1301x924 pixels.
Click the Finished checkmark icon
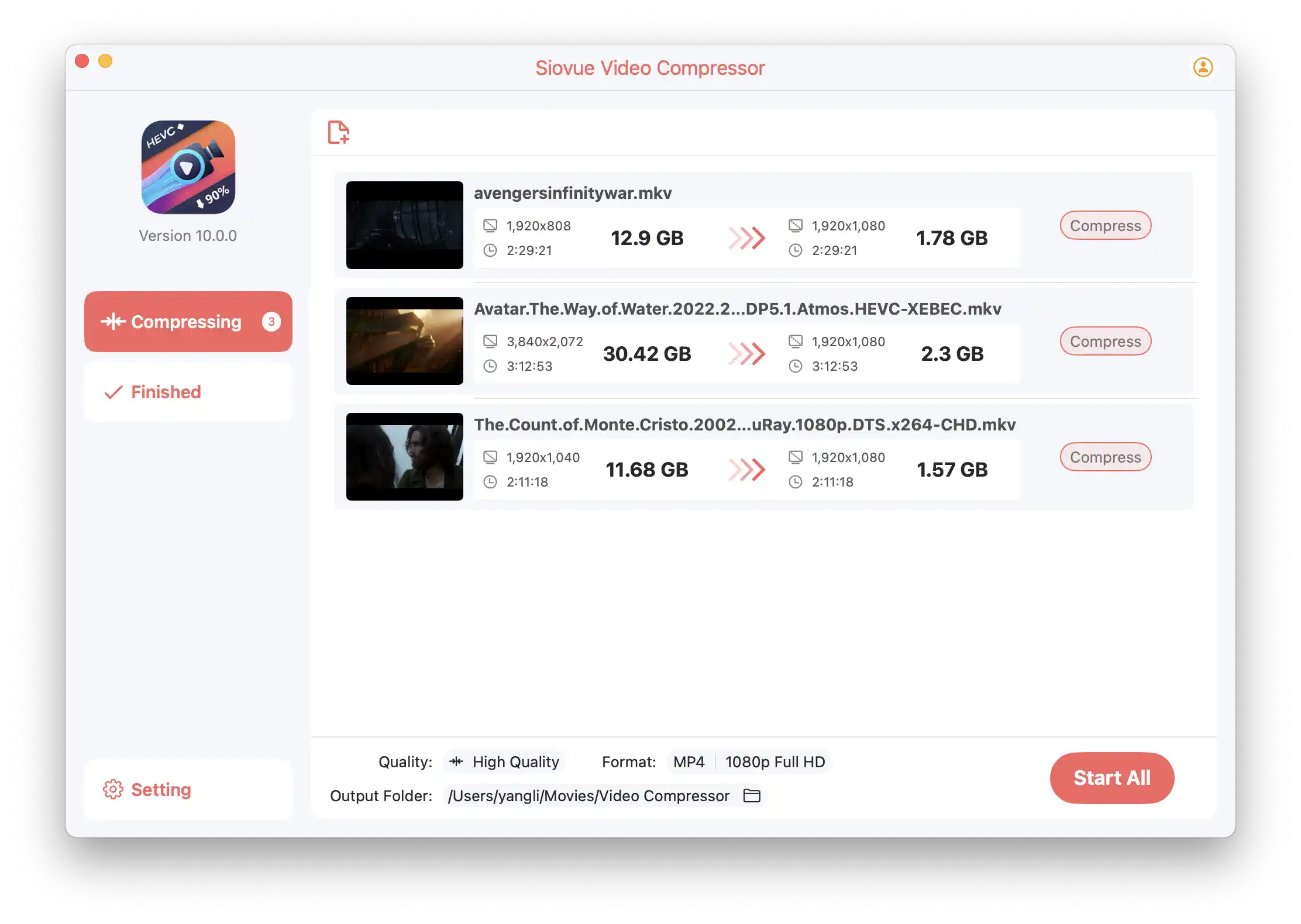[x=113, y=392]
